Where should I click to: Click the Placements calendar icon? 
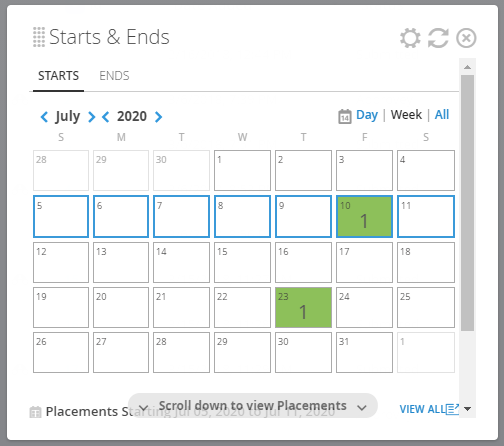[35, 412]
